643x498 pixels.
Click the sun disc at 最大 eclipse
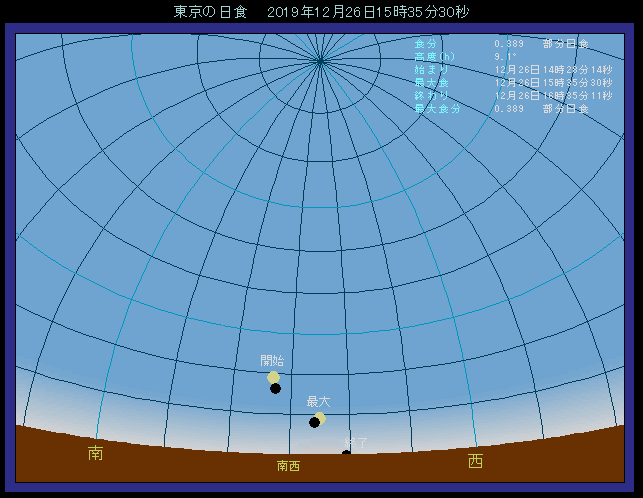pos(320,417)
